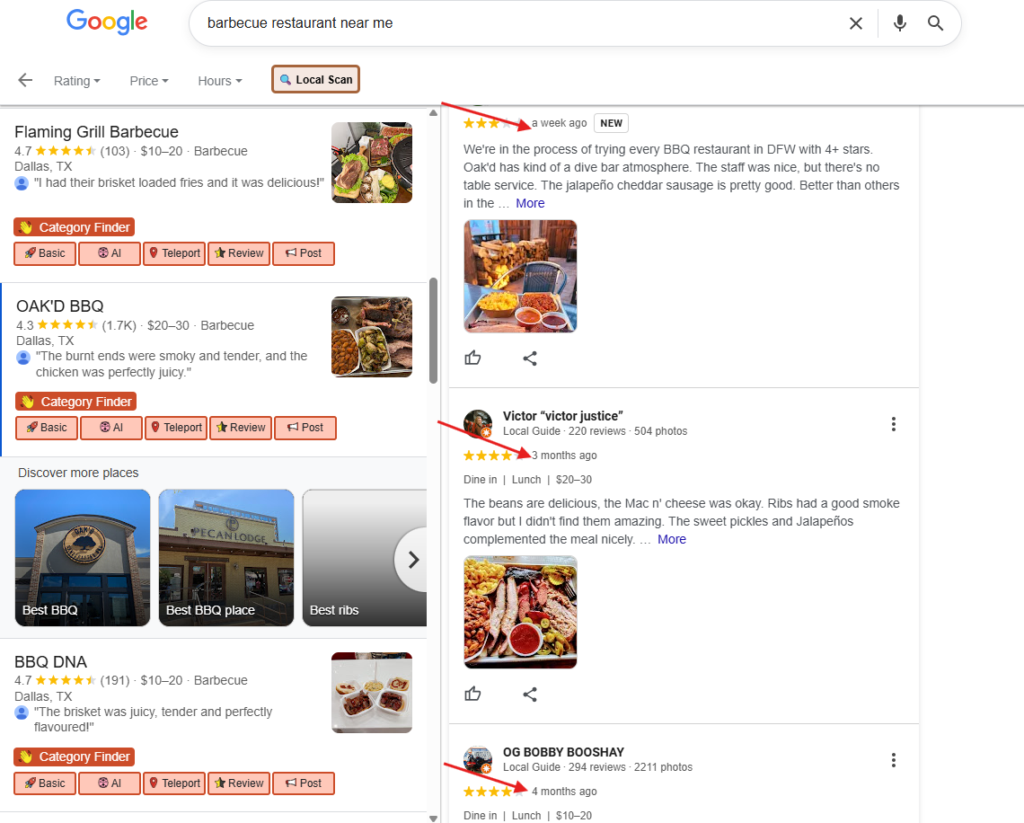The image size is (1024, 823).
Task: Open Category Finder for Flaming Grill Barbecue
Action: 75,227
